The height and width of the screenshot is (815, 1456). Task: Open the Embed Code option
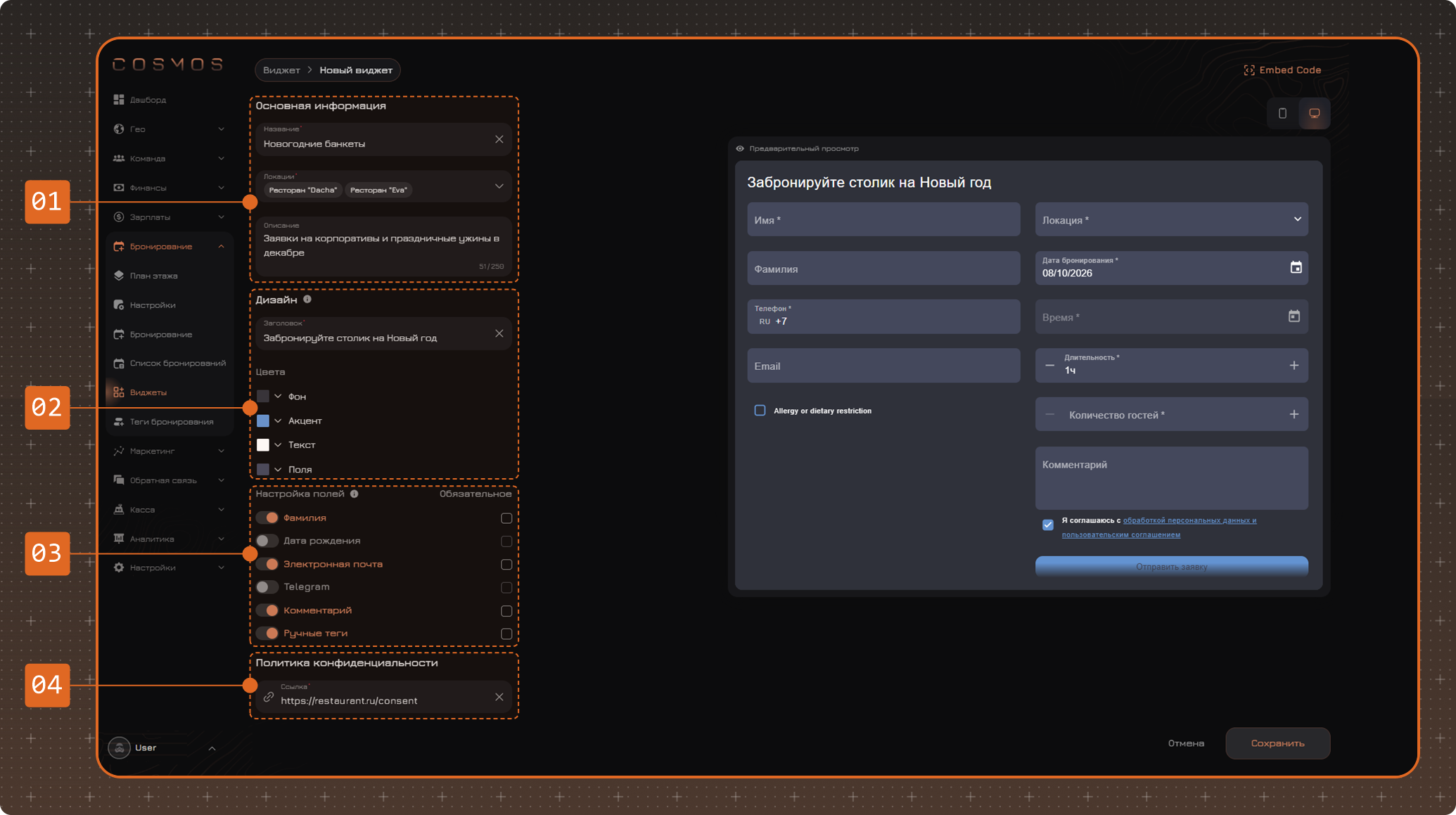[1282, 70]
